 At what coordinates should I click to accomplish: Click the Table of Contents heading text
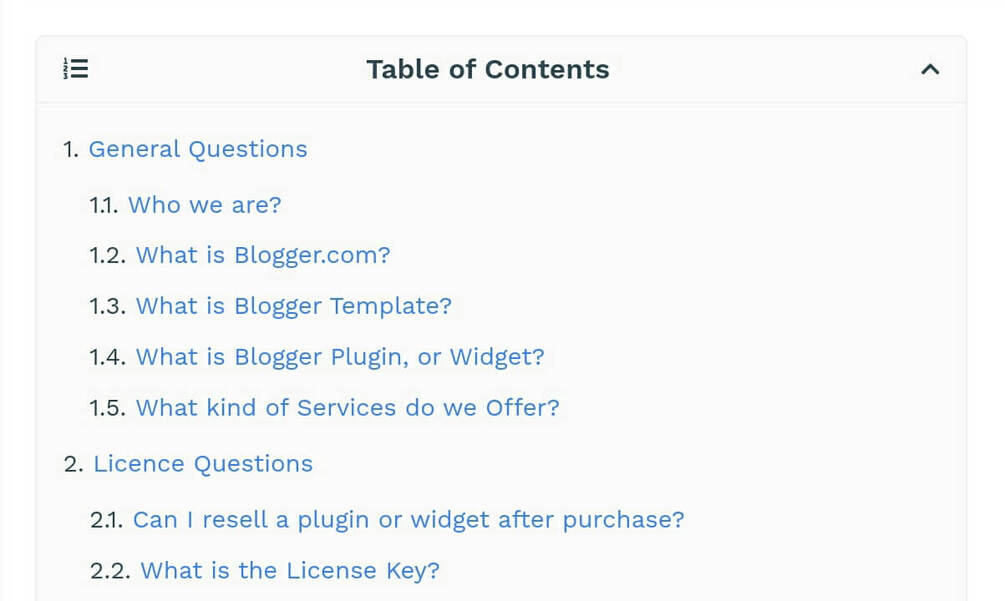pyautogui.click(x=487, y=69)
